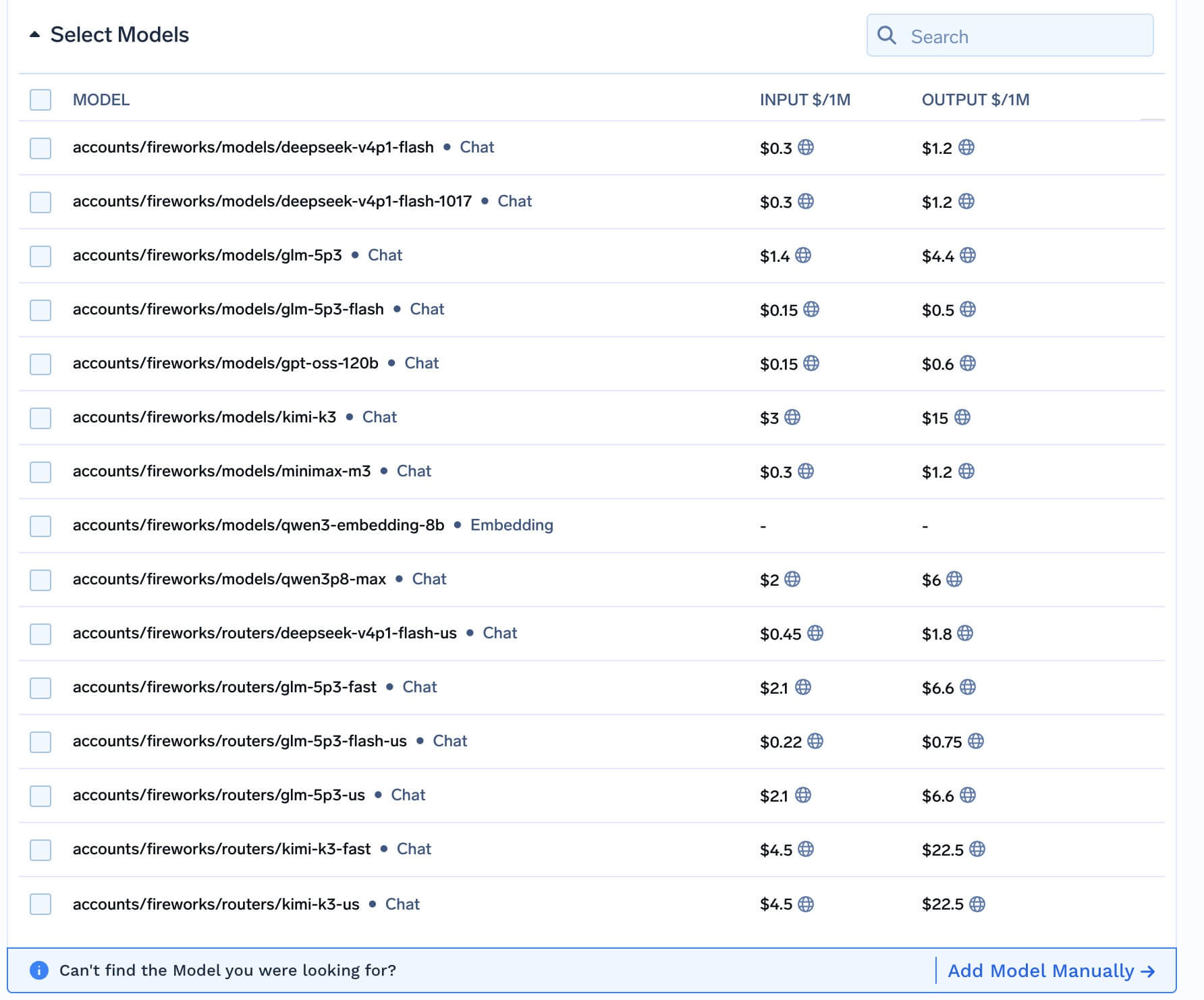The height and width of the screenshot is (1000, 1204).
Task: Tick the minimax-m3 checkbox
Action: point(40,472)
